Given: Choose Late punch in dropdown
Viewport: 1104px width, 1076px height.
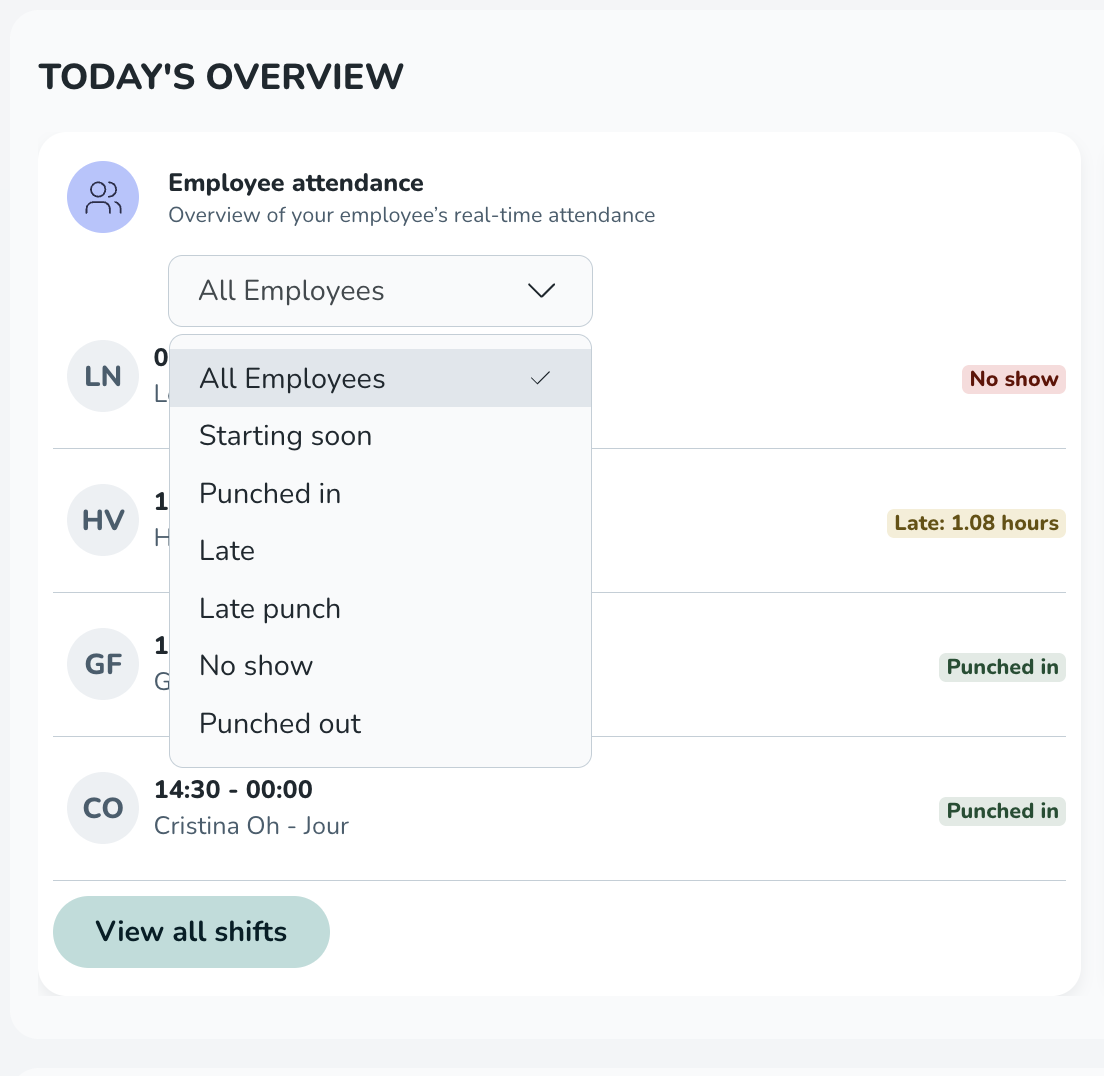Looking at the screenshot, I should tap(270, 609).
